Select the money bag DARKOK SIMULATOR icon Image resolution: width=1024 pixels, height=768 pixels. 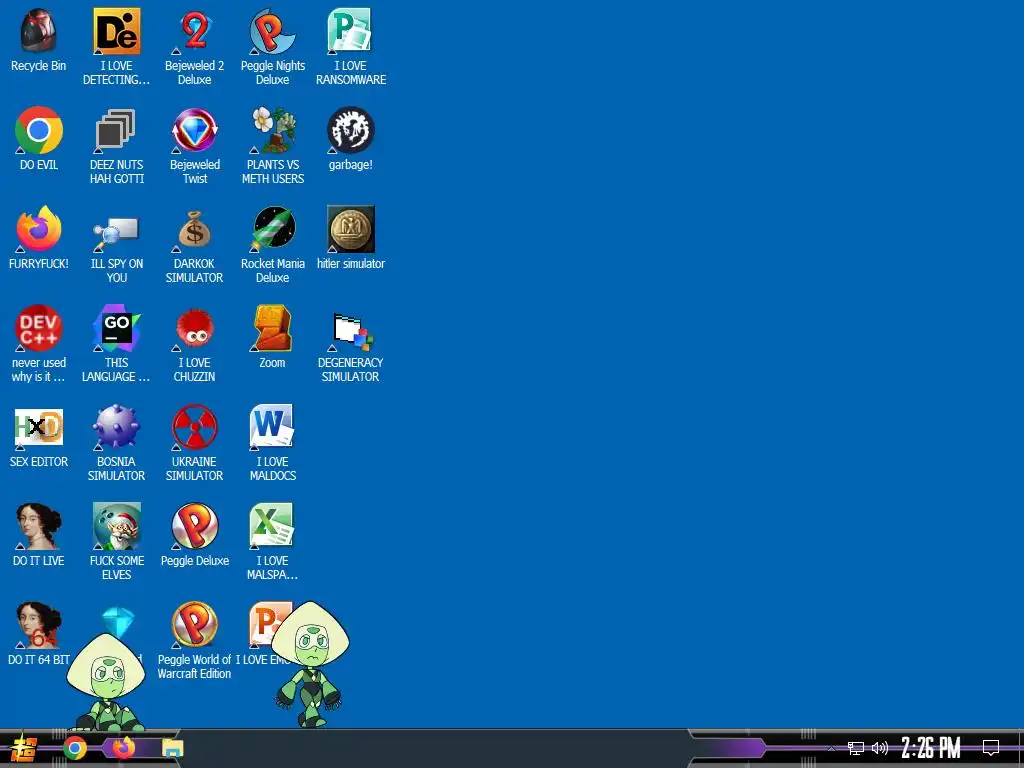(195, 229)
